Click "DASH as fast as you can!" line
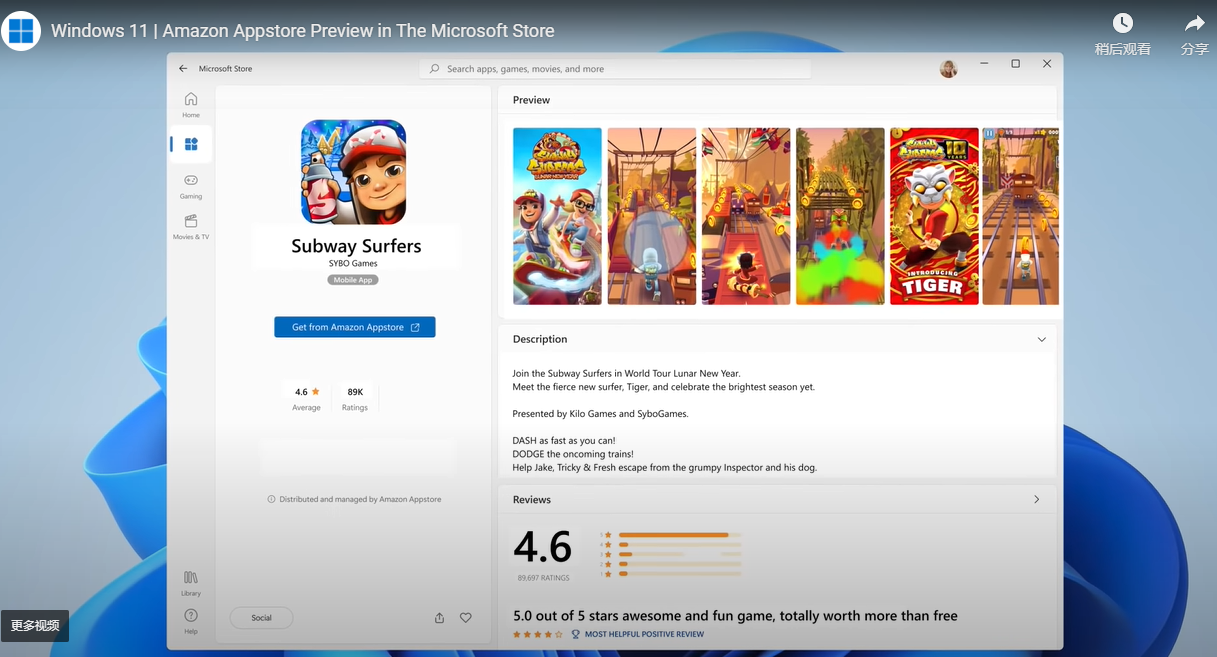Screen dimensions: 1217x657 [x=564, y=440]
